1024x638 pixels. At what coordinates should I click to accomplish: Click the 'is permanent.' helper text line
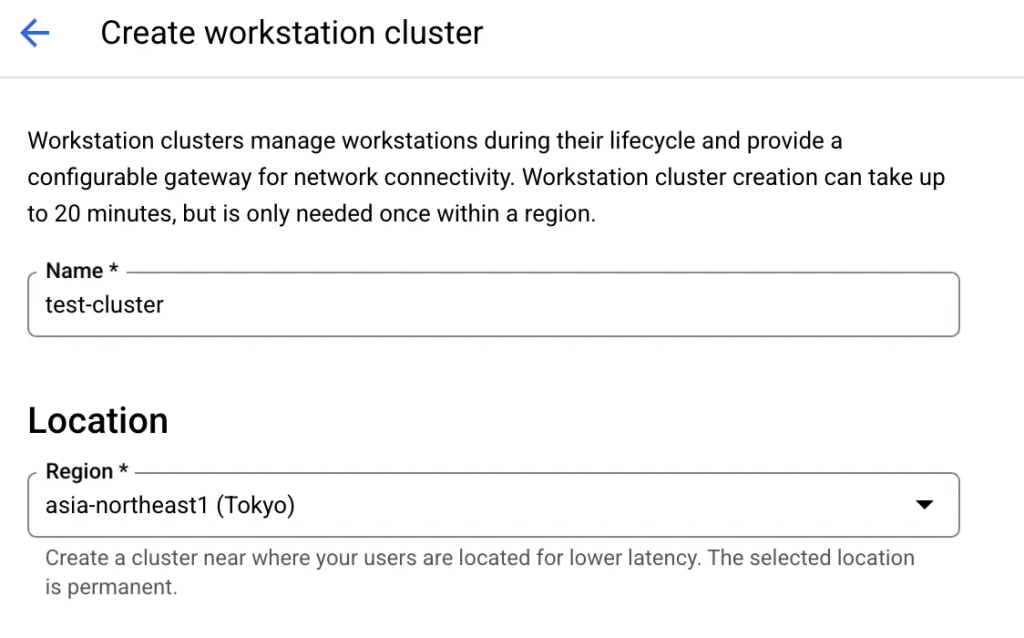tap(111, 587)
